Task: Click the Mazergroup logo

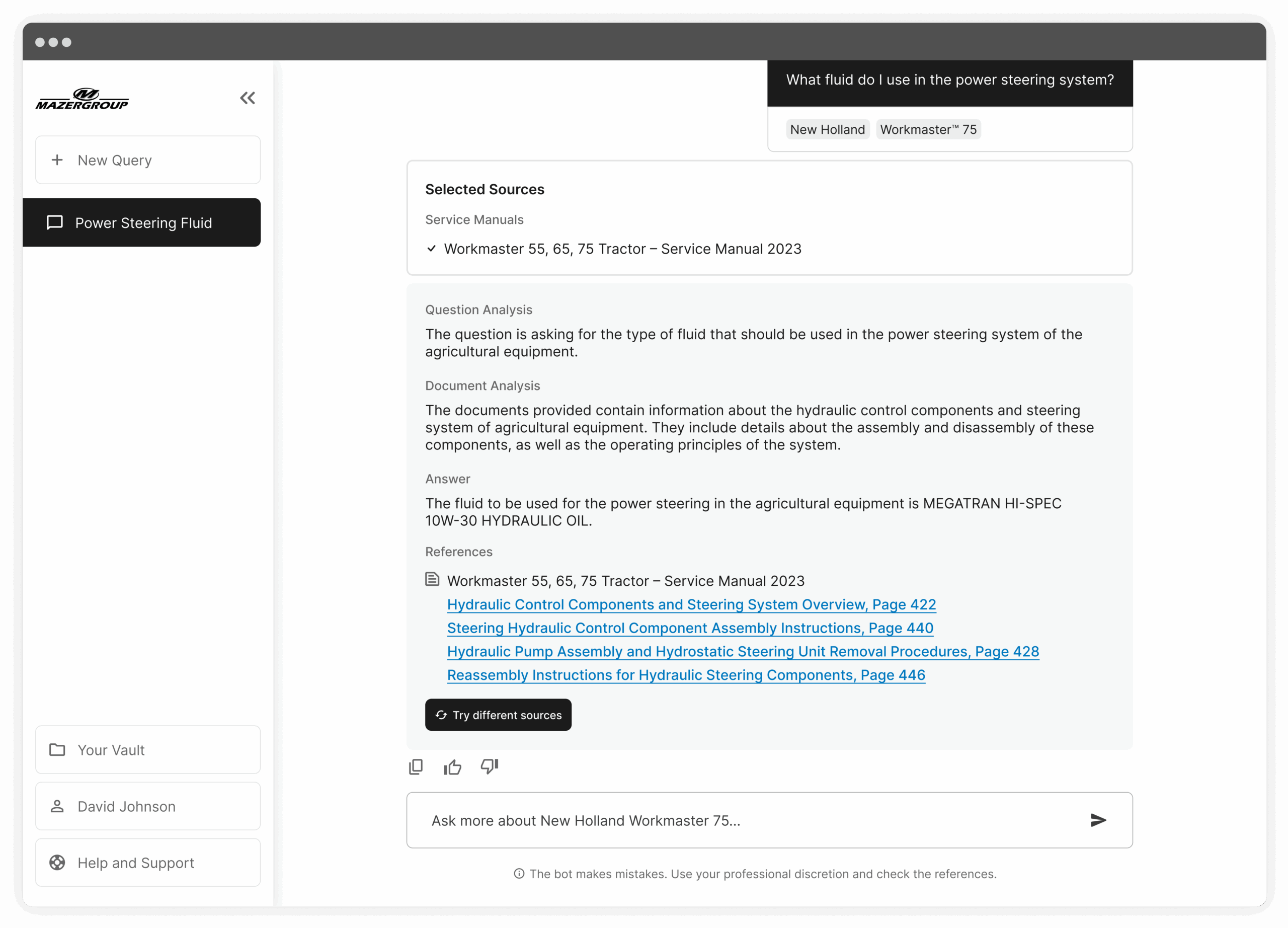Action: 83,98
